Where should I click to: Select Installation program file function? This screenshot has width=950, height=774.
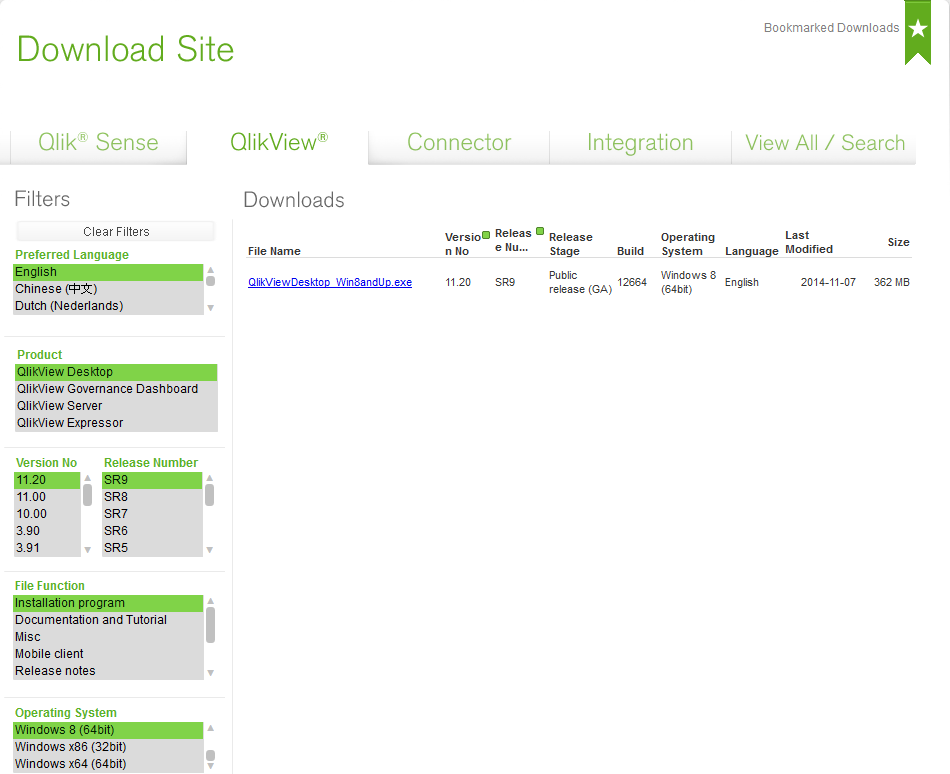[108, 603]
